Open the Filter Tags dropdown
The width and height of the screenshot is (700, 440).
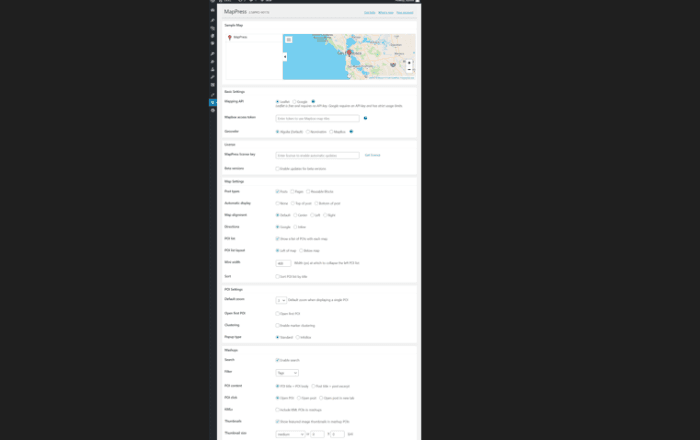(x=287, y=373)
